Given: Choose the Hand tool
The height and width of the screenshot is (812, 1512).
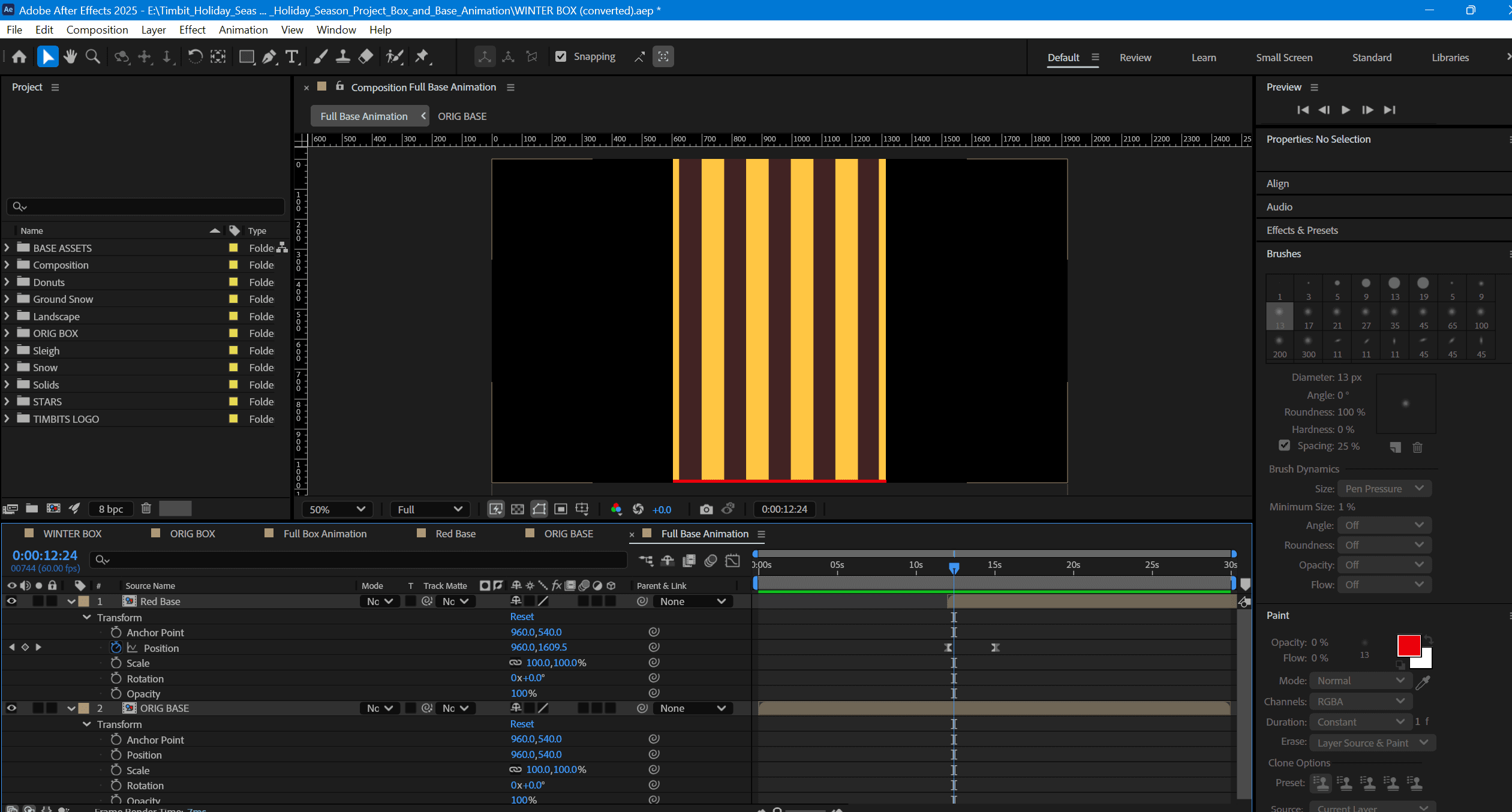Looking at the screenshot, I should coord(70,57).
